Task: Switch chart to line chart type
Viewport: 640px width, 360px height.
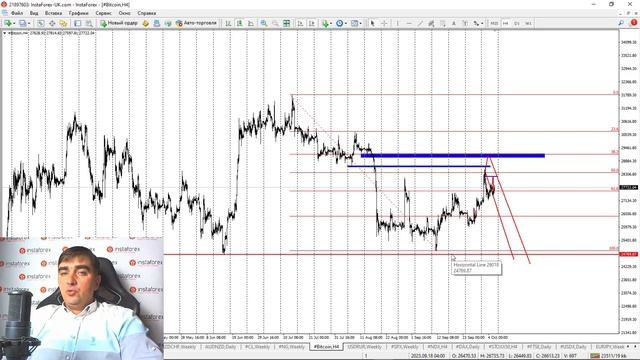Action: point(251,23)
